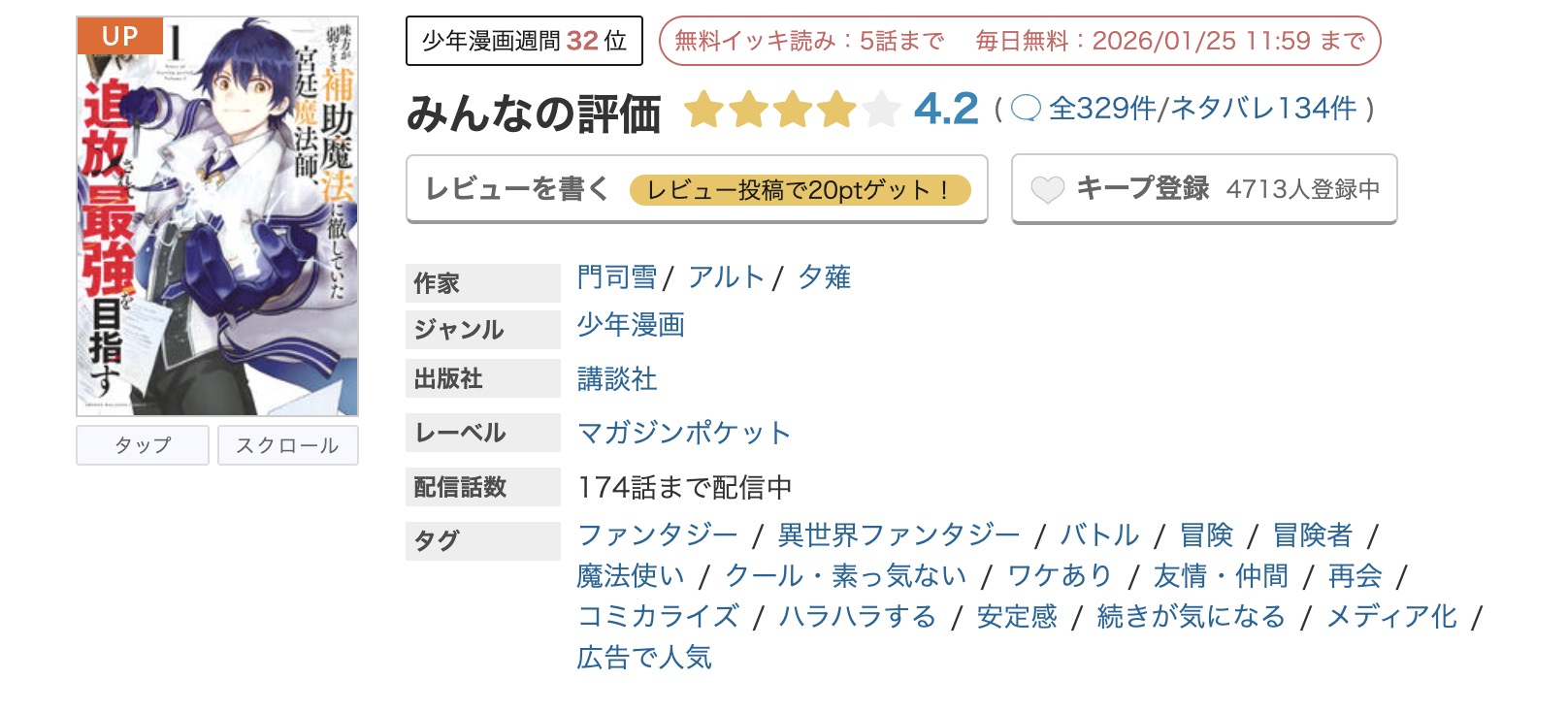Select the 広告で人気 tag
1568x712 pixels.
[644, 658]
